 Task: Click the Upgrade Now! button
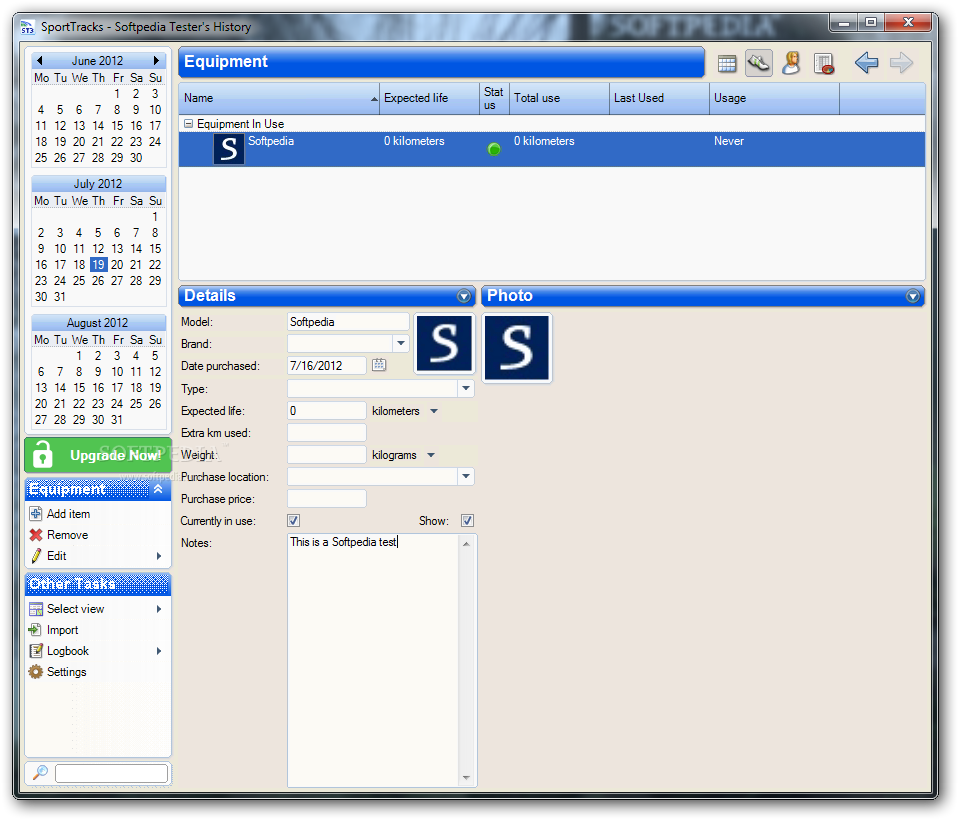coord(98,455)
